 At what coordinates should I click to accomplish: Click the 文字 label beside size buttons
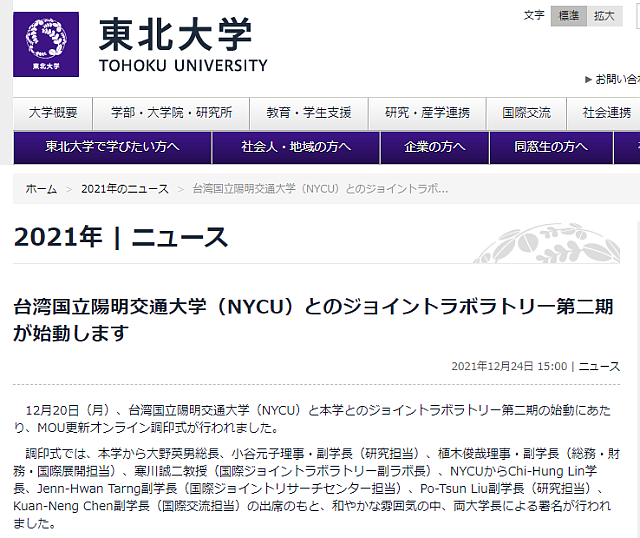534,16
